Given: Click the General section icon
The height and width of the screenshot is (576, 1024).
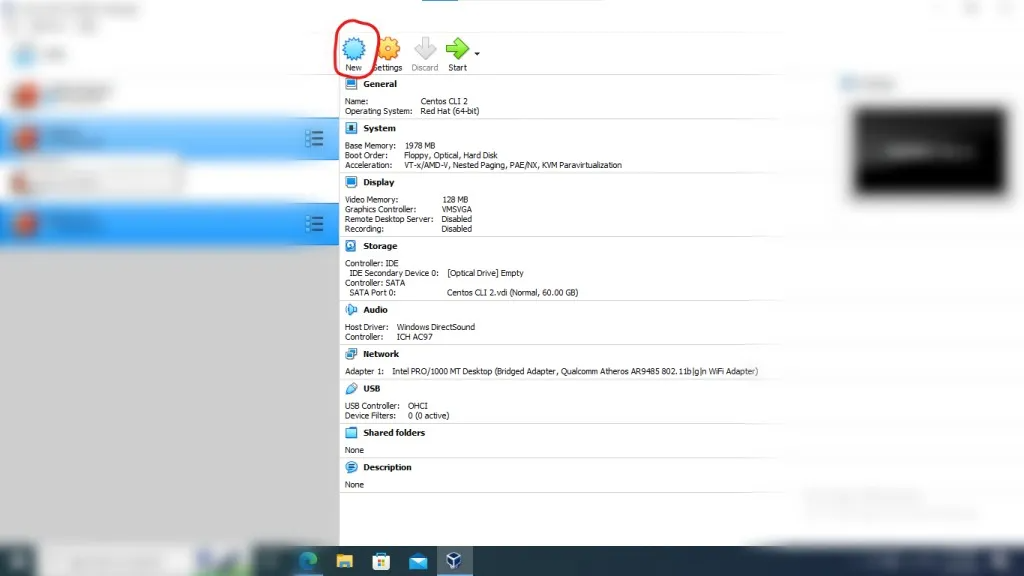Looking at the screenshot, I should [351, 84].
